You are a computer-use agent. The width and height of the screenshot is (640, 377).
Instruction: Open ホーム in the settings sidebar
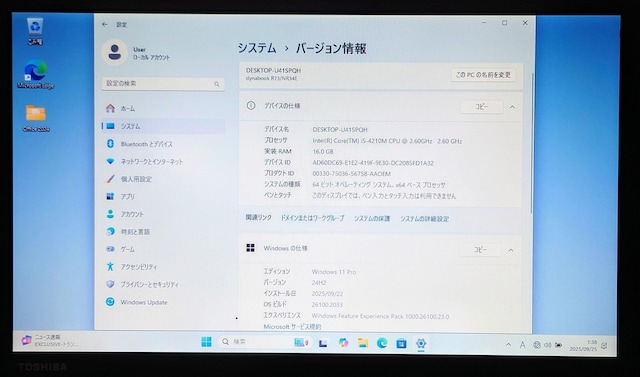pyautogui.click(x=163, y=109)
